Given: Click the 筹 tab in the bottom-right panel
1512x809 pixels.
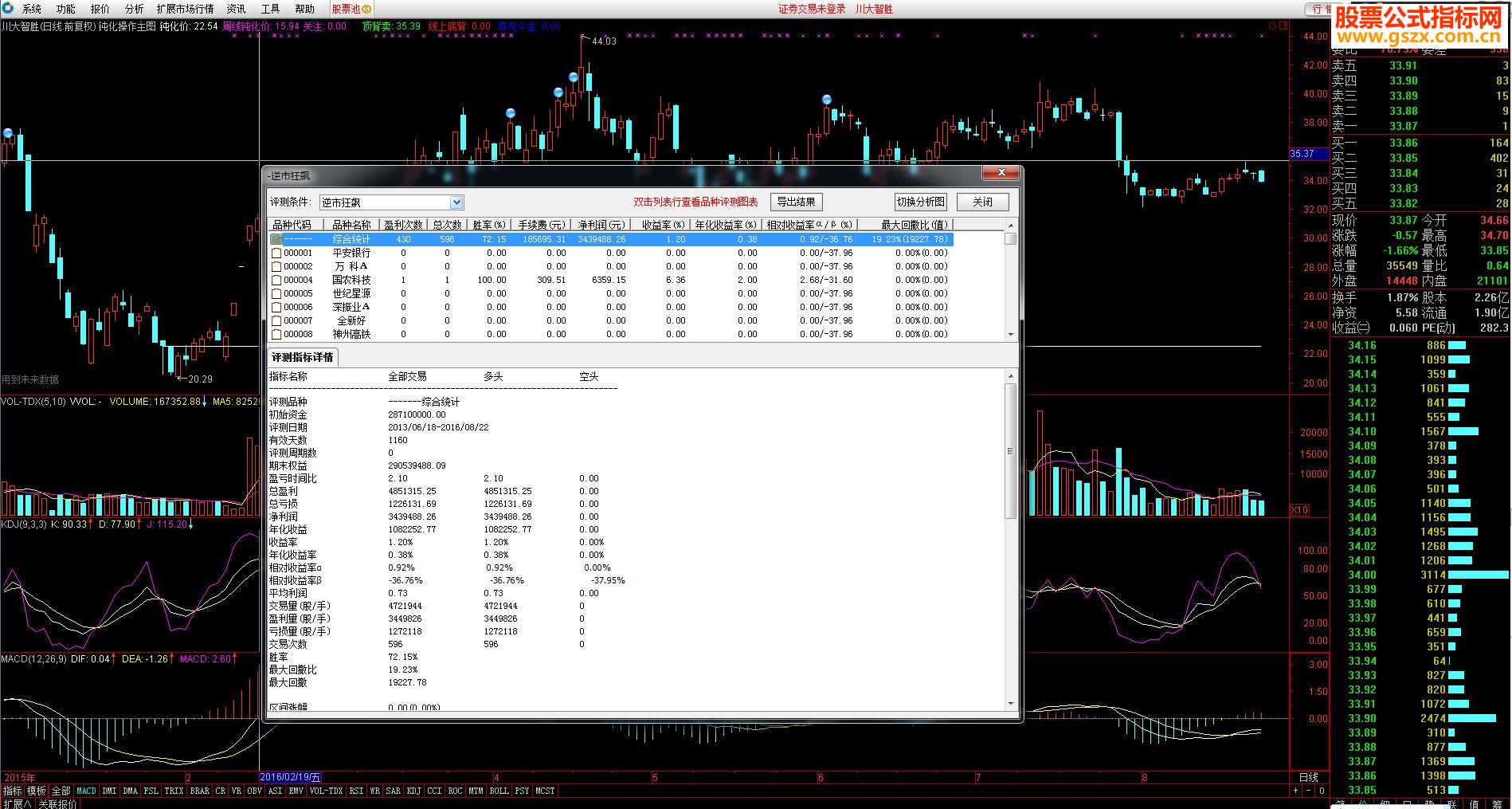Looking at the screenshot, I should click(x=1496, y=804).
